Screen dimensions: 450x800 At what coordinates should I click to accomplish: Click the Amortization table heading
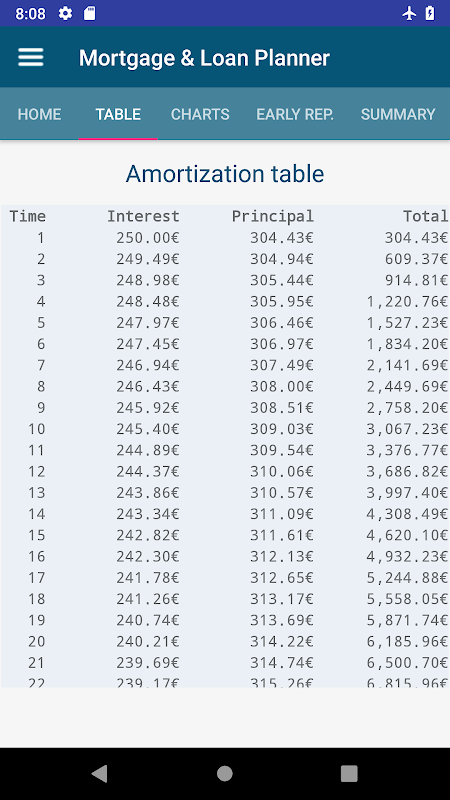[225, 174]
